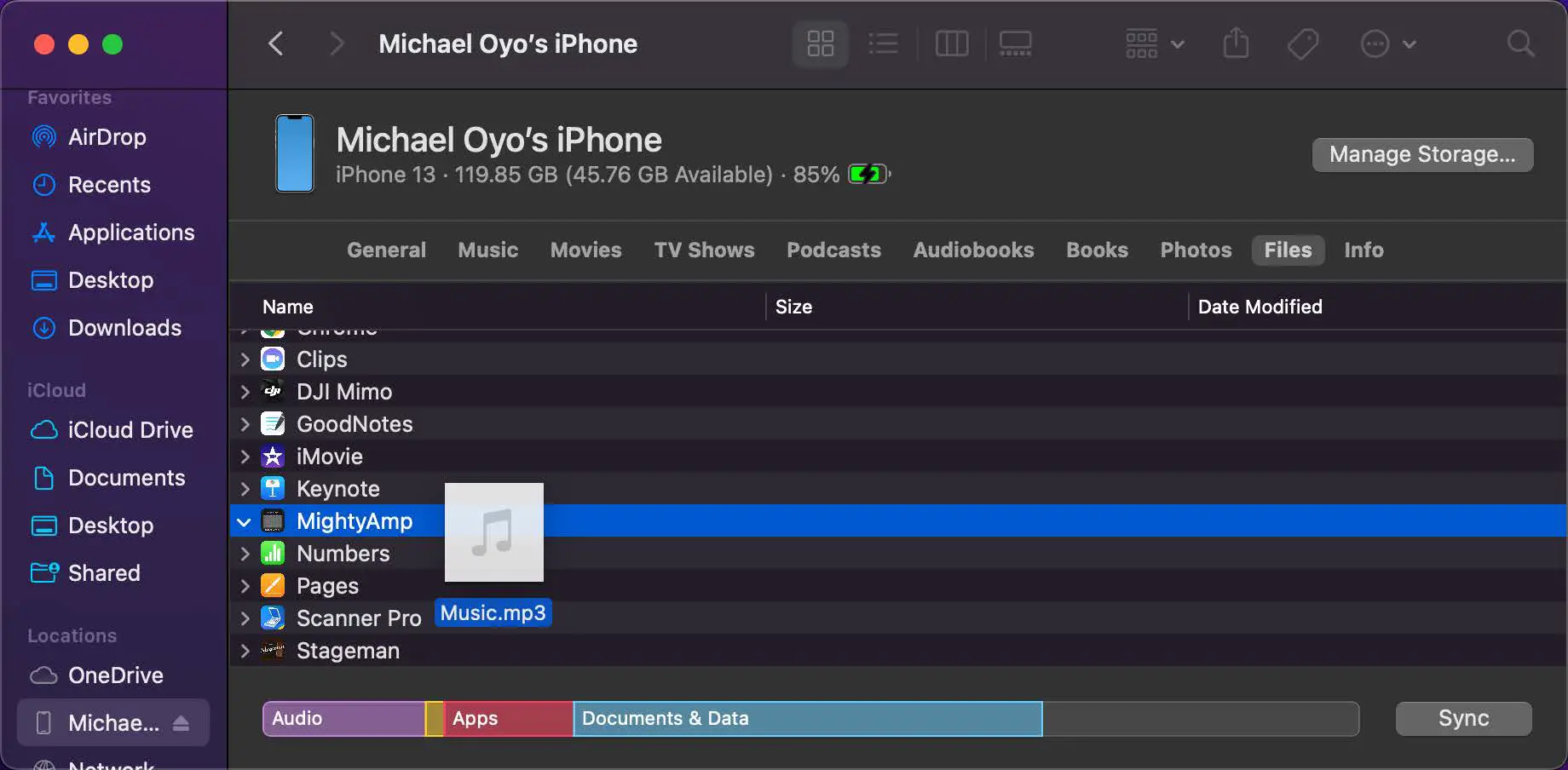Image resolution: width=1568 pixels, height=770 pixels.
Task: Activate gallery view mode
Action: 1014,43
